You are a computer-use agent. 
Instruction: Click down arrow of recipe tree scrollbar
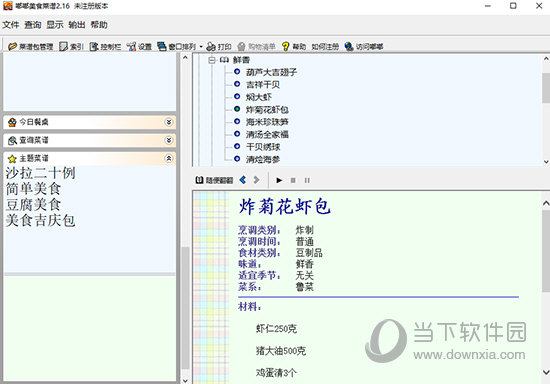[x=546, y=162]
